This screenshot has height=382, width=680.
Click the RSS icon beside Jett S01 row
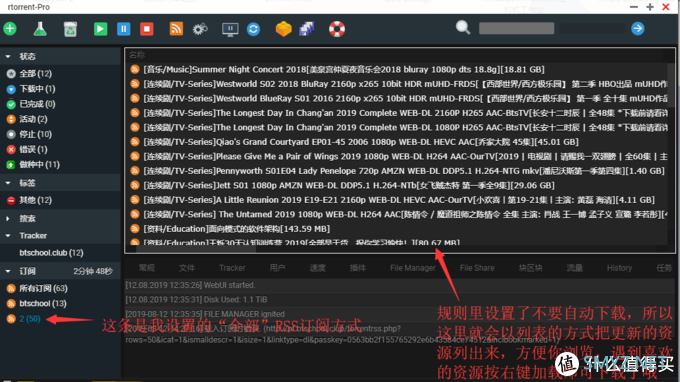pyautogui.click(x=135, y=186)
